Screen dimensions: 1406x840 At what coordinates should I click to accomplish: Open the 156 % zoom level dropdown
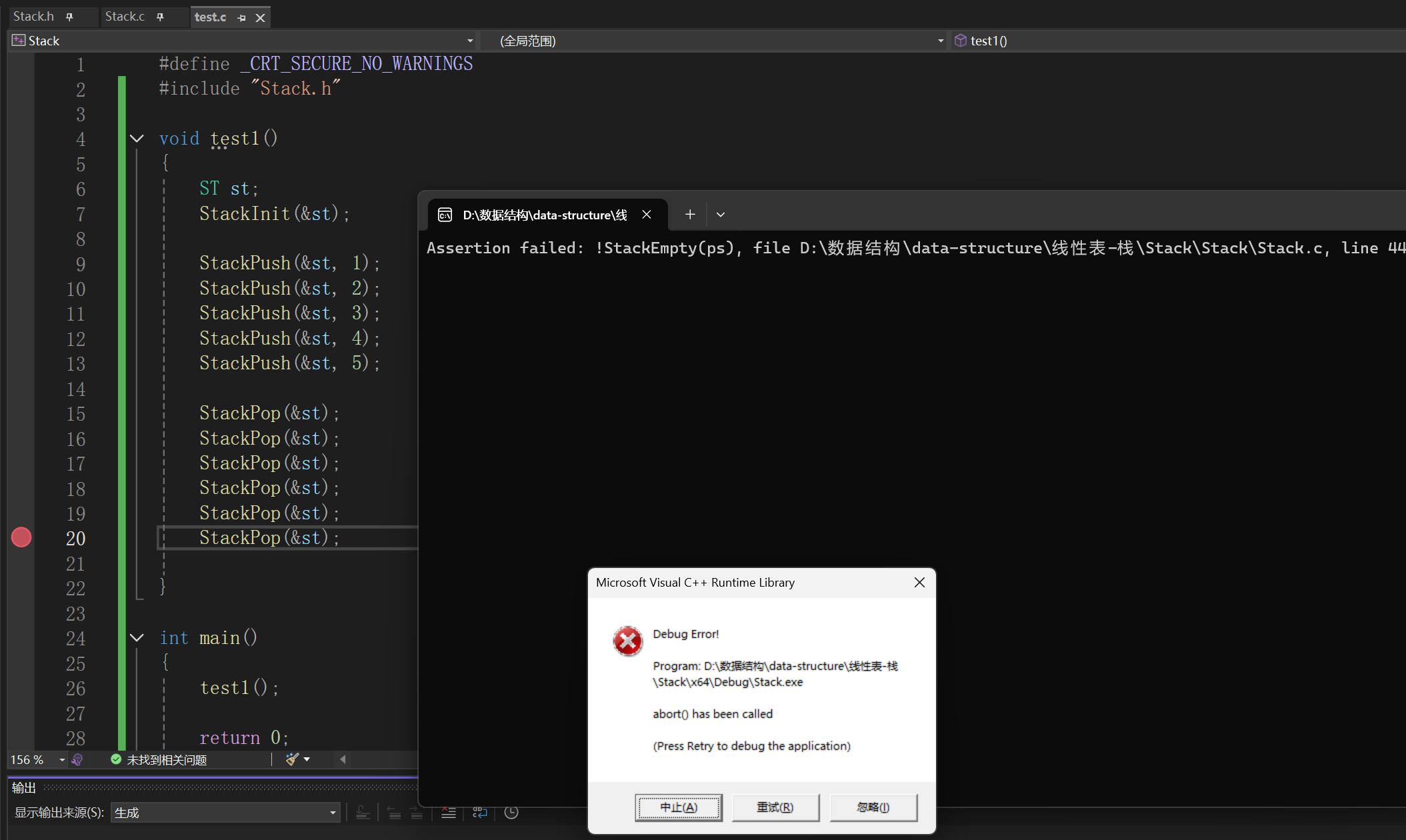61,759
